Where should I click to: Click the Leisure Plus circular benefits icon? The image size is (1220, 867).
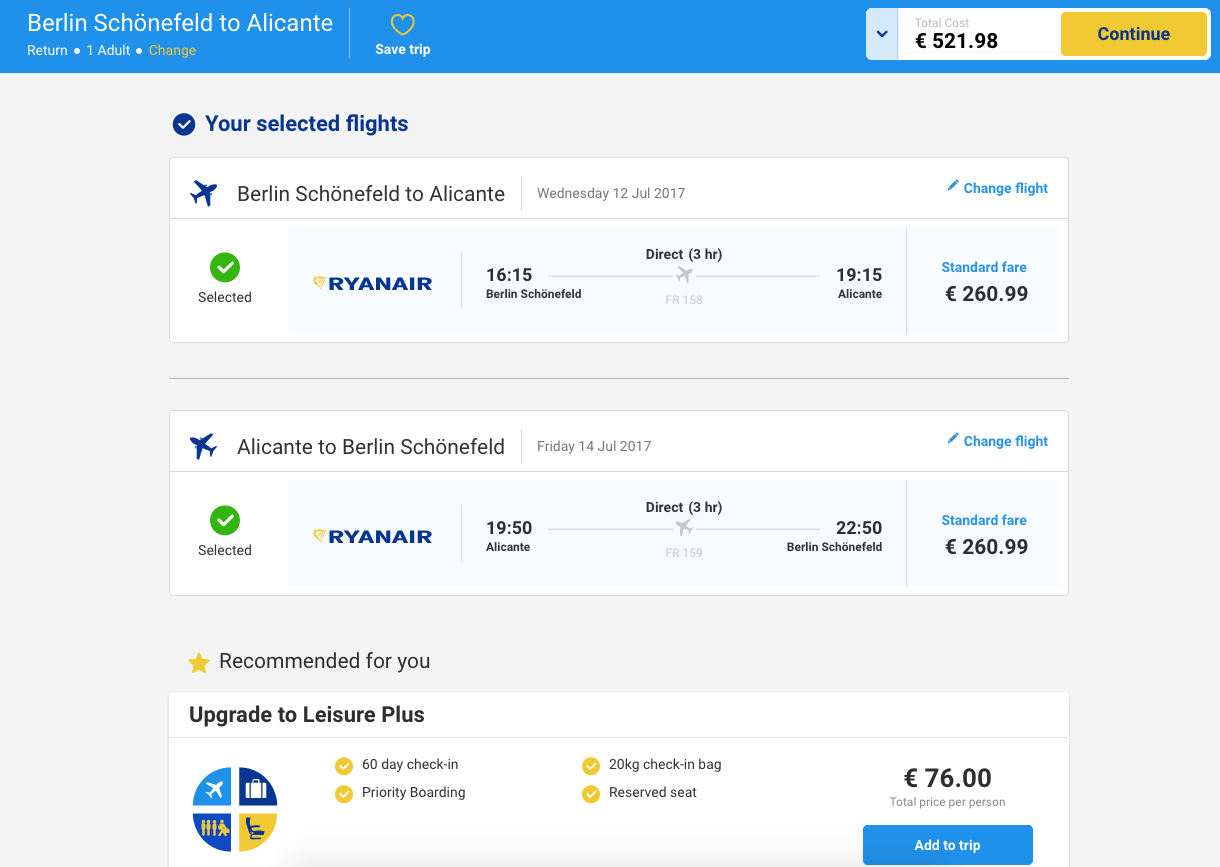click(235, 809)
